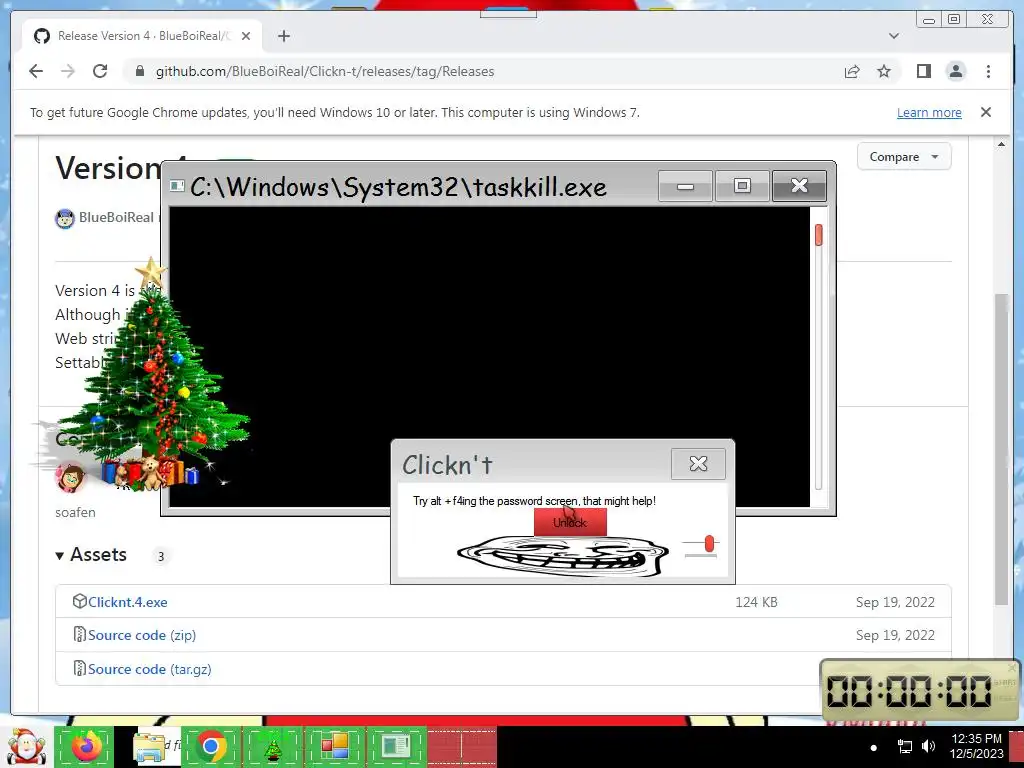Viewport: 1024px width, 768px height.
Task: Go back in Chrome history
Action: tap(36, 71)
